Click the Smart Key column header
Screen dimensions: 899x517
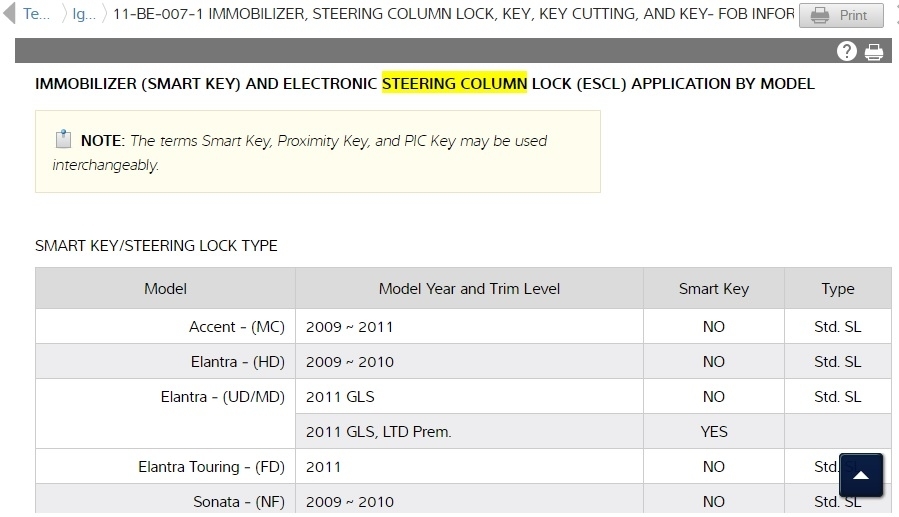click(713, 289)
